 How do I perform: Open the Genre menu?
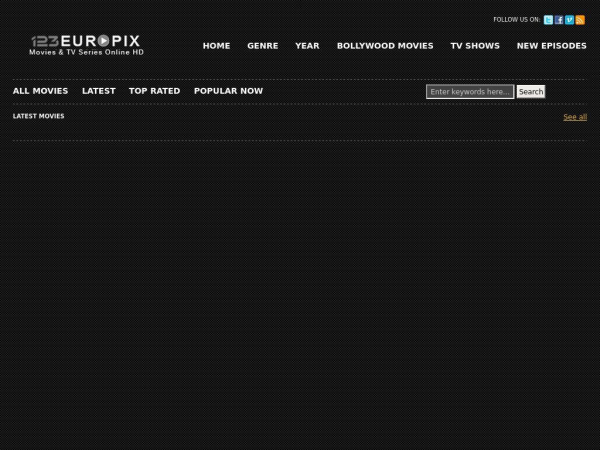click(263, 46)
